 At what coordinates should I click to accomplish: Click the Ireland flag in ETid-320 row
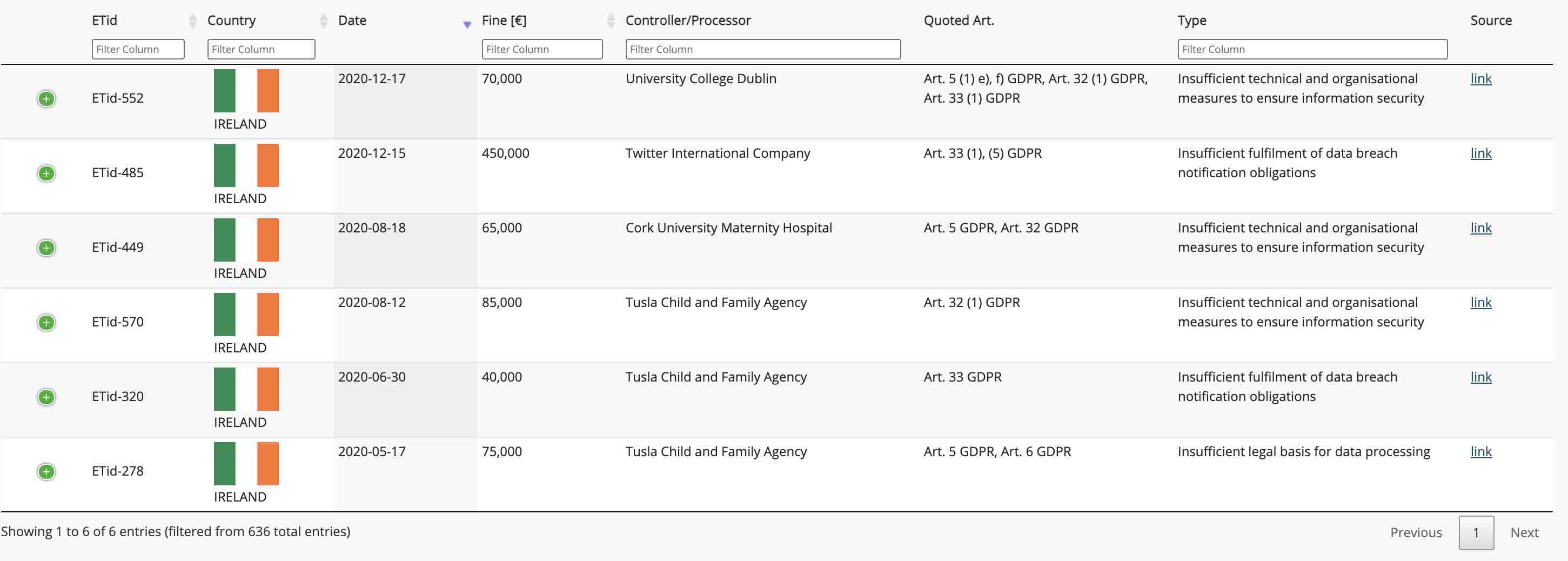pyautogui.click(x=246, y=389)
